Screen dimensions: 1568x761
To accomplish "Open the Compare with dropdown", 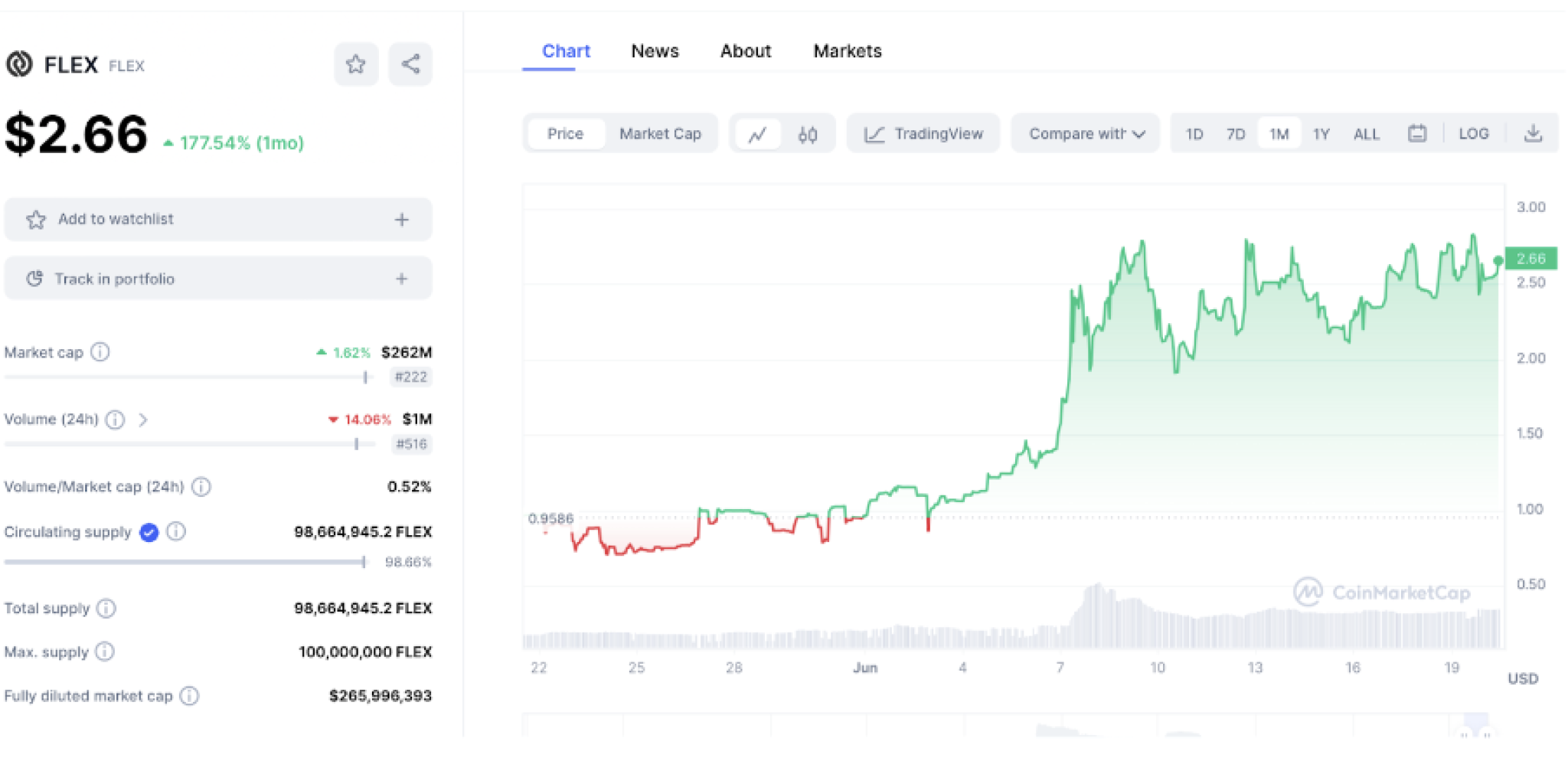I will [x=1084, y=133].
